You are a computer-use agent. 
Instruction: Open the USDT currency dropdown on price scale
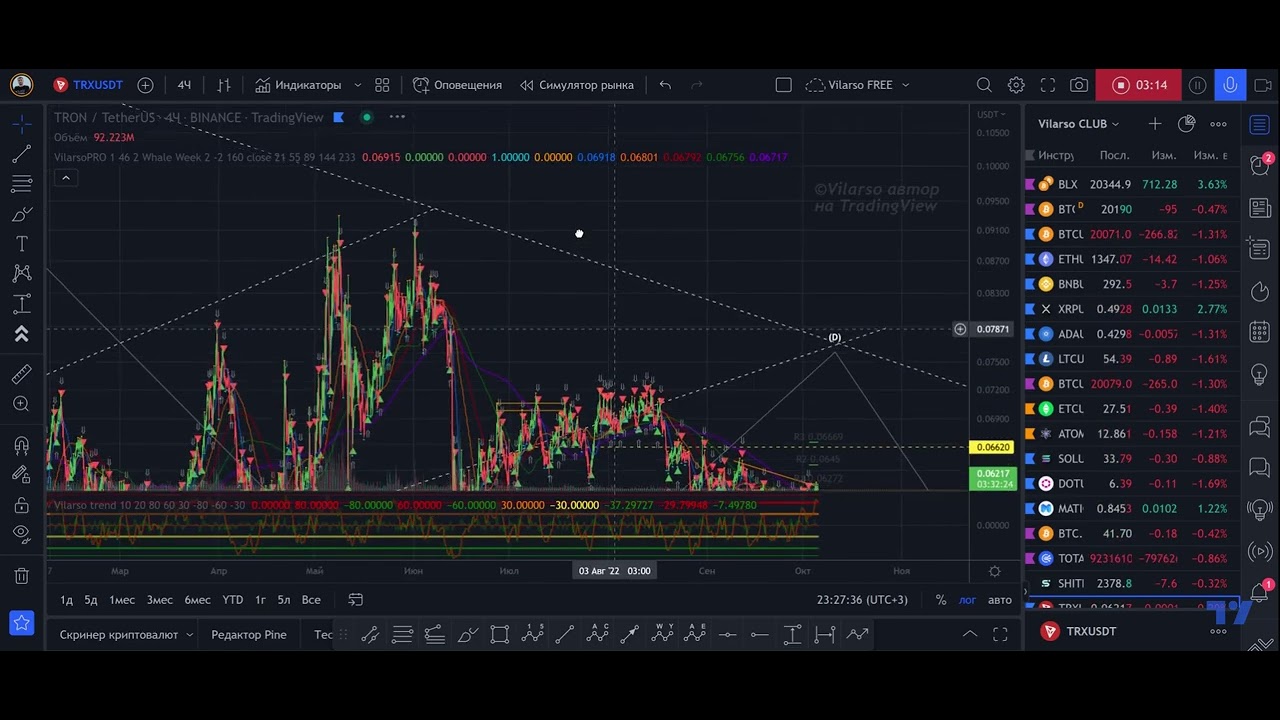[x=989, y=114]
